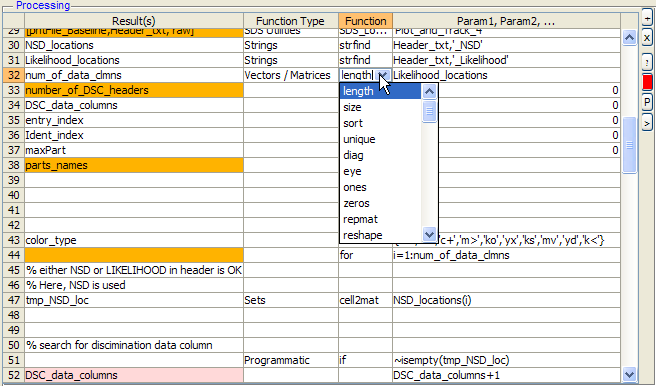Pick 'reshape' from the function list
Viewport: 656px width, 386px height.
pyautogui.click(x=380, y=235)
